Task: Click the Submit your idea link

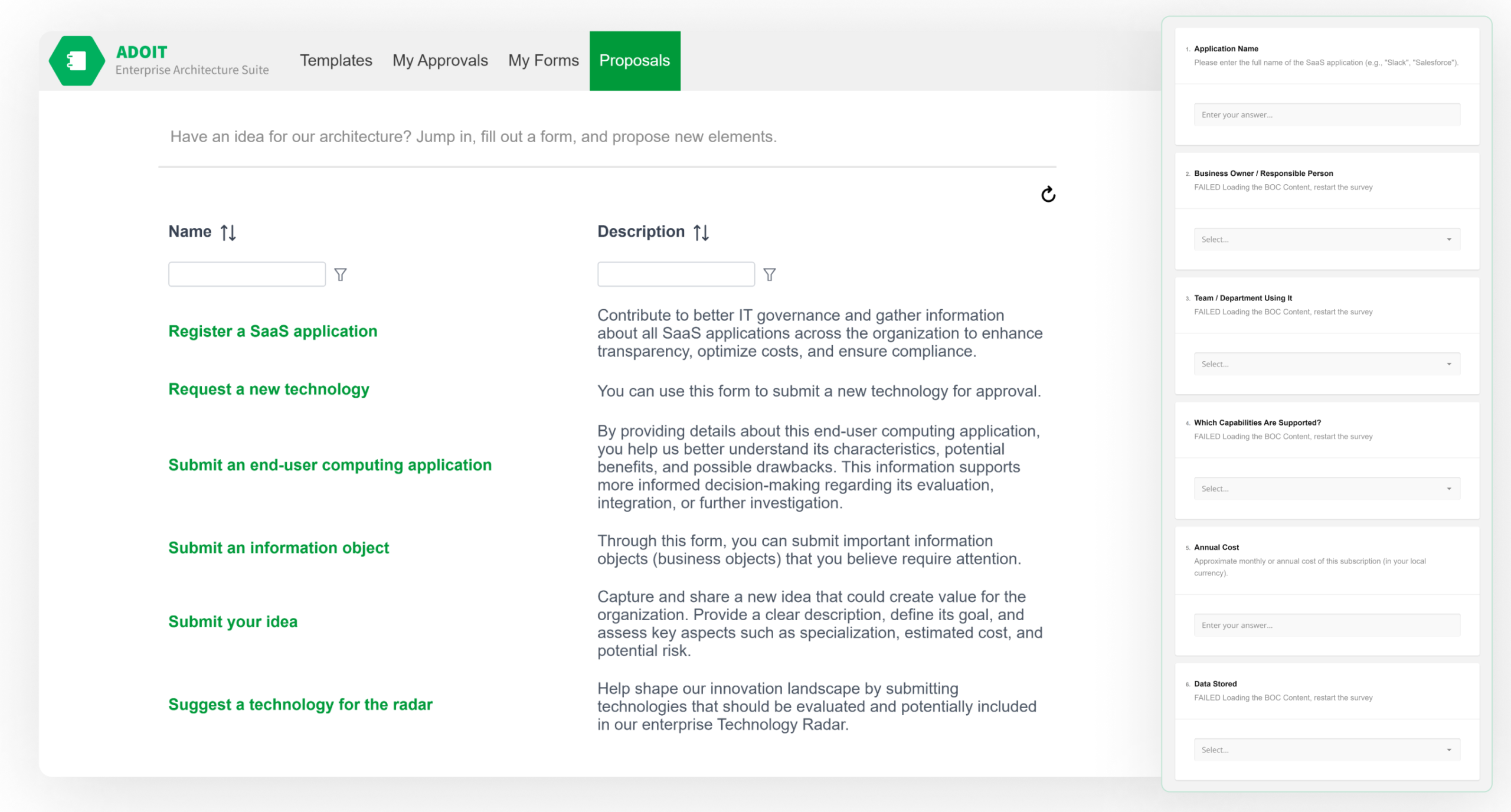Action: click(x=233, y=621)
